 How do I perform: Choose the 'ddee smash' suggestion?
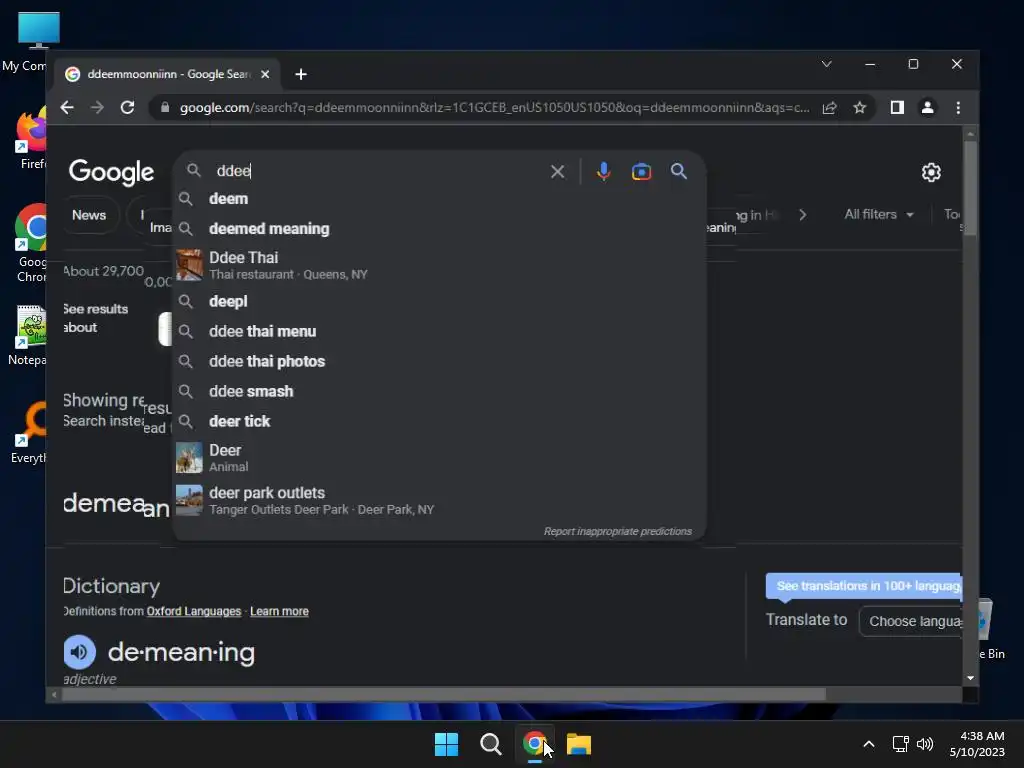439,391
